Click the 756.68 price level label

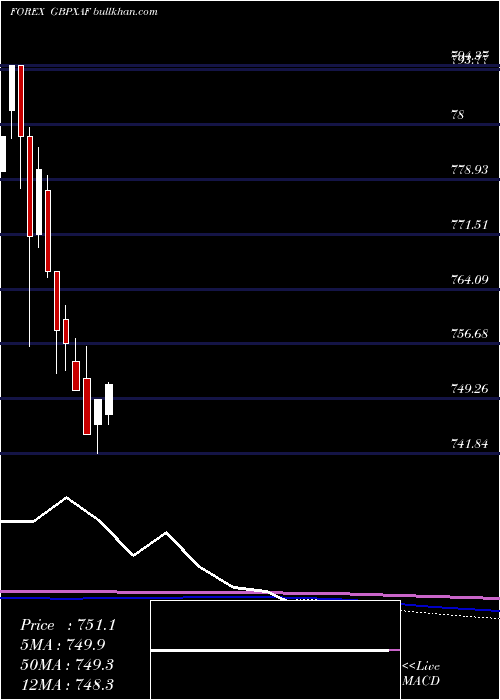[x=469, y=334]
